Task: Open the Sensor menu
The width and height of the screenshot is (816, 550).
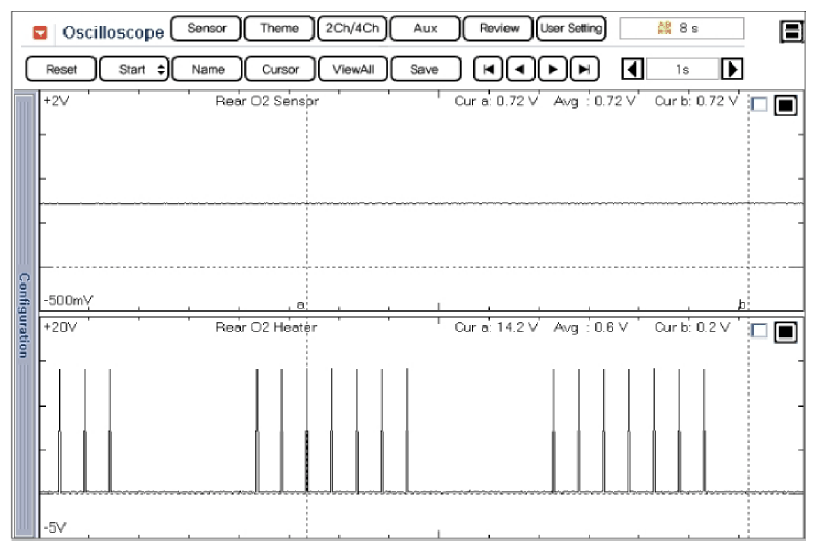Action: coord(207,29)
